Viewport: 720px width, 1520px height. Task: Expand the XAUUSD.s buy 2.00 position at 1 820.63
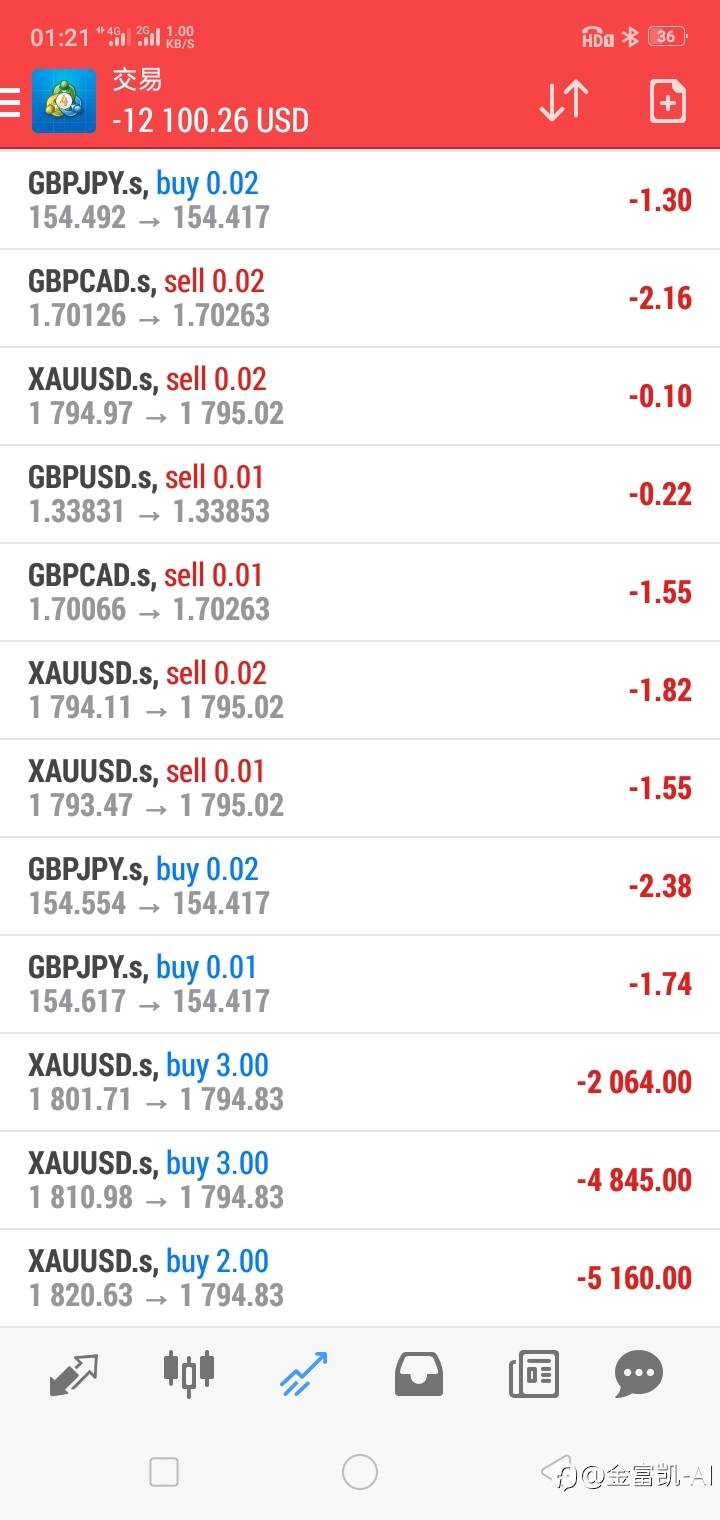(x=360, y=1278)
